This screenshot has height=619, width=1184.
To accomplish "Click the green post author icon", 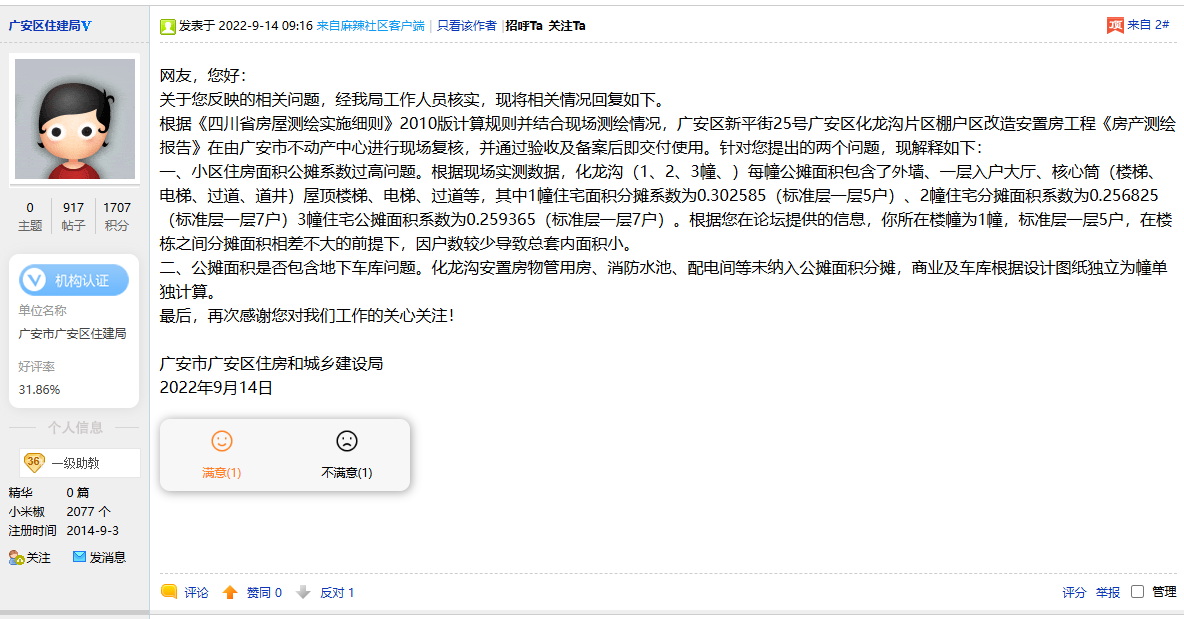I will pos(168,26).
